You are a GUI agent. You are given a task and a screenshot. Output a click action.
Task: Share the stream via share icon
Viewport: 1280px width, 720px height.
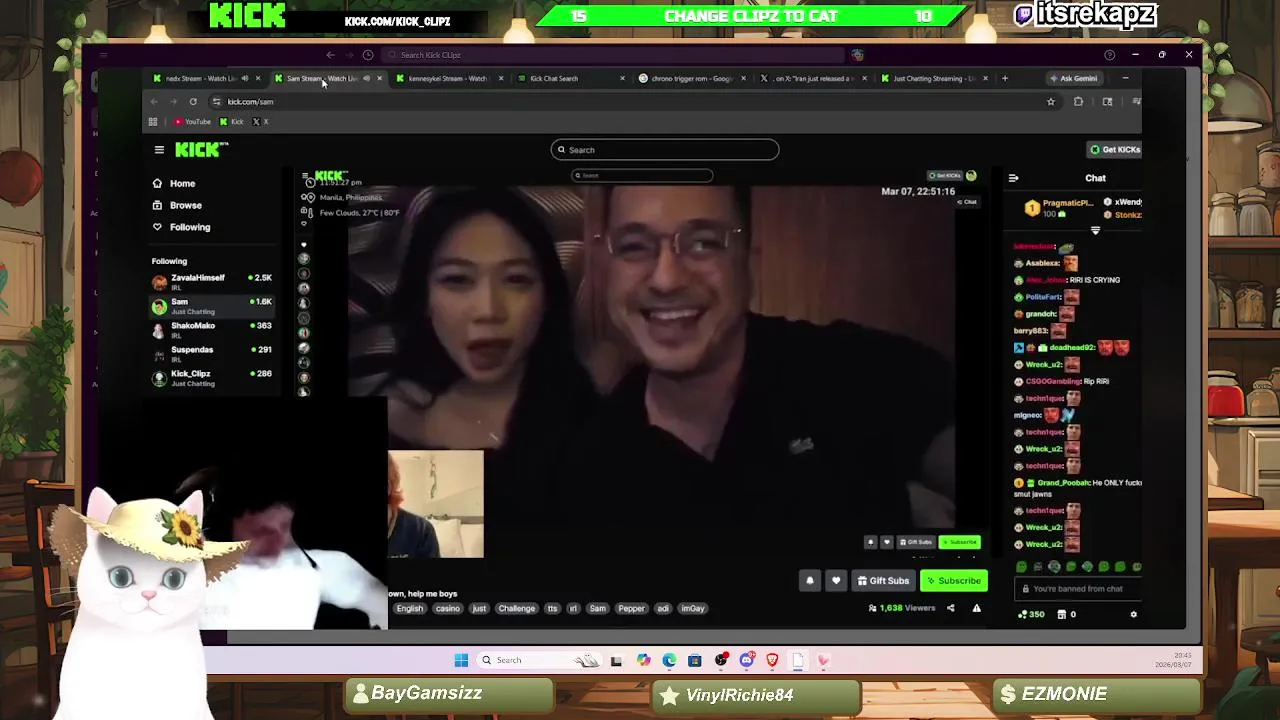point(950,608)
